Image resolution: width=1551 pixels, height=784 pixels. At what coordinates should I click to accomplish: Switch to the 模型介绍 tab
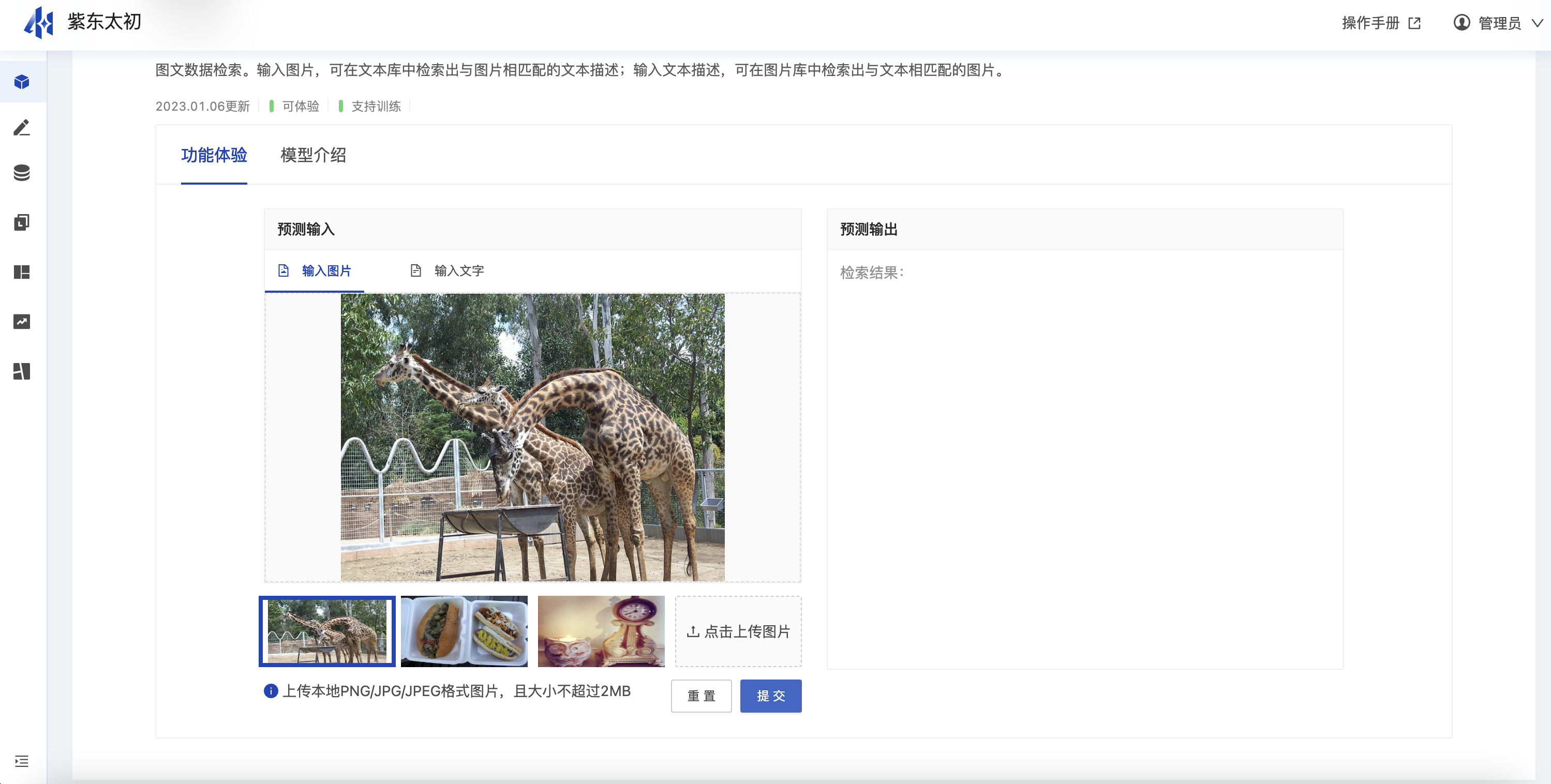pos(313,155)
